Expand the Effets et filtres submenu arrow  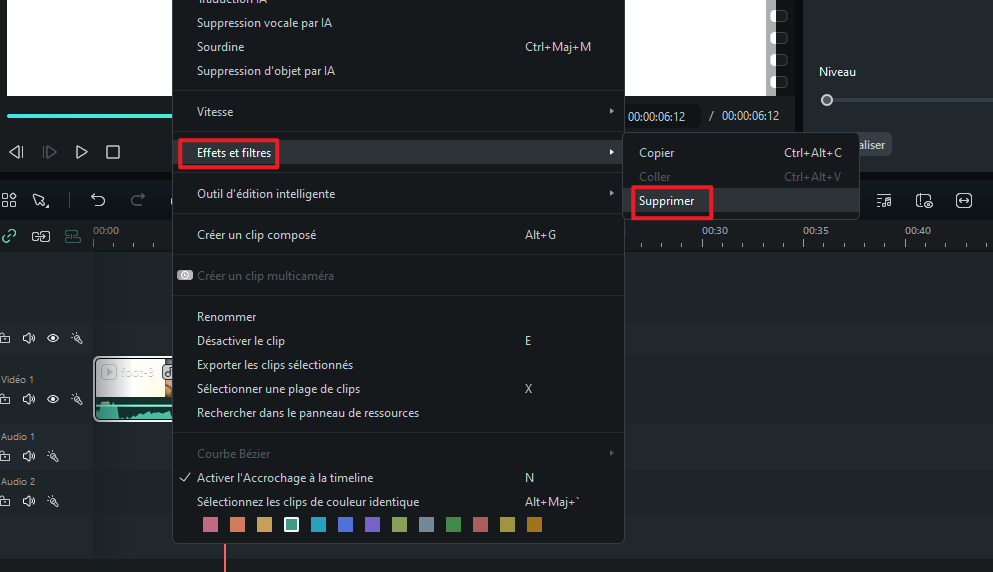(611, 152)
